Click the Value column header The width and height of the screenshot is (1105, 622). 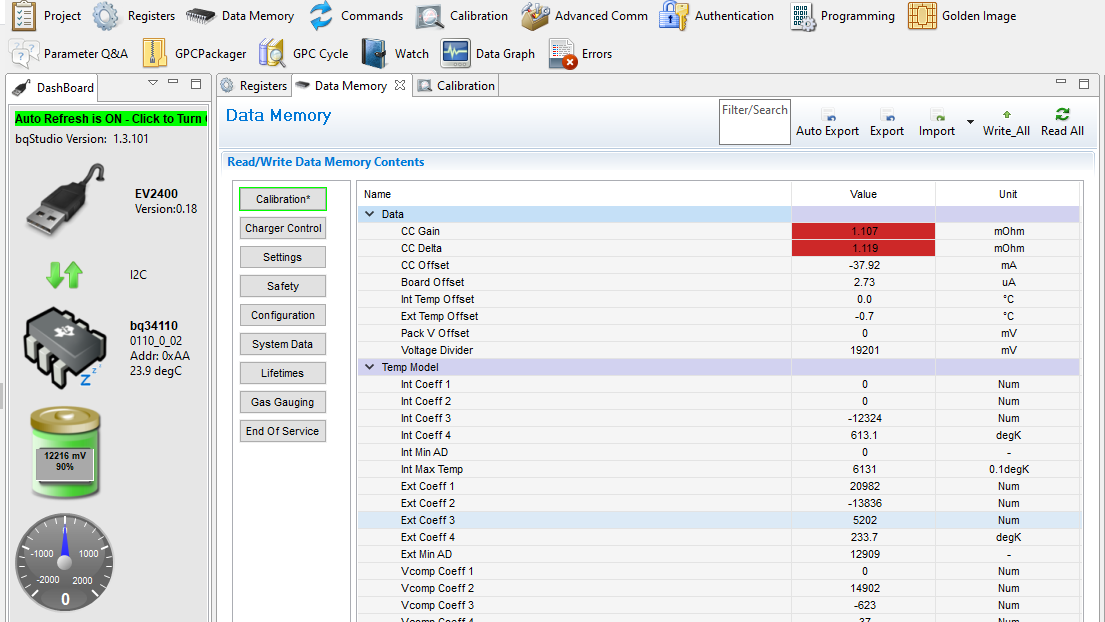pos(863,194)
